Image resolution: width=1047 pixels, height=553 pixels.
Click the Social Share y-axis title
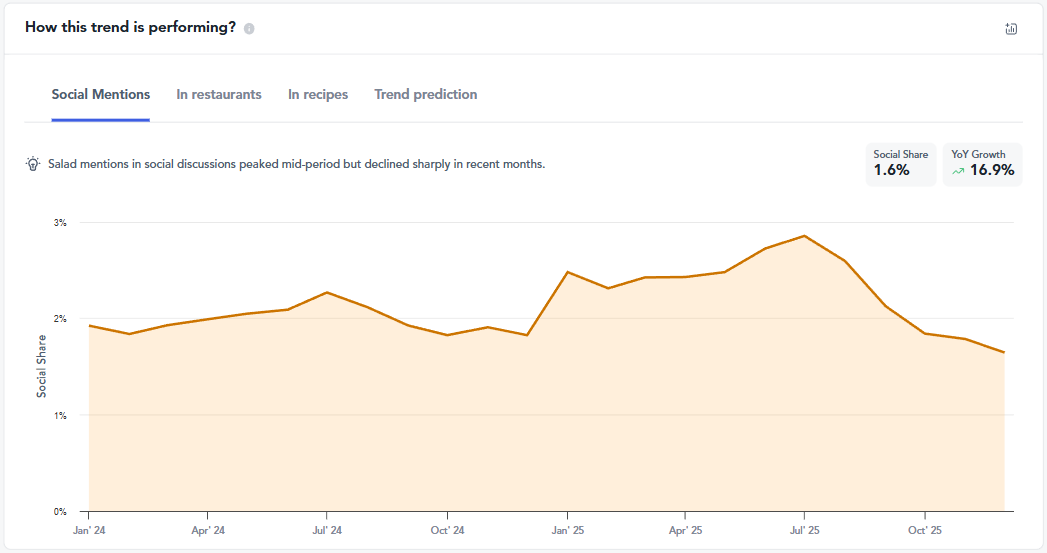[42, 366]
